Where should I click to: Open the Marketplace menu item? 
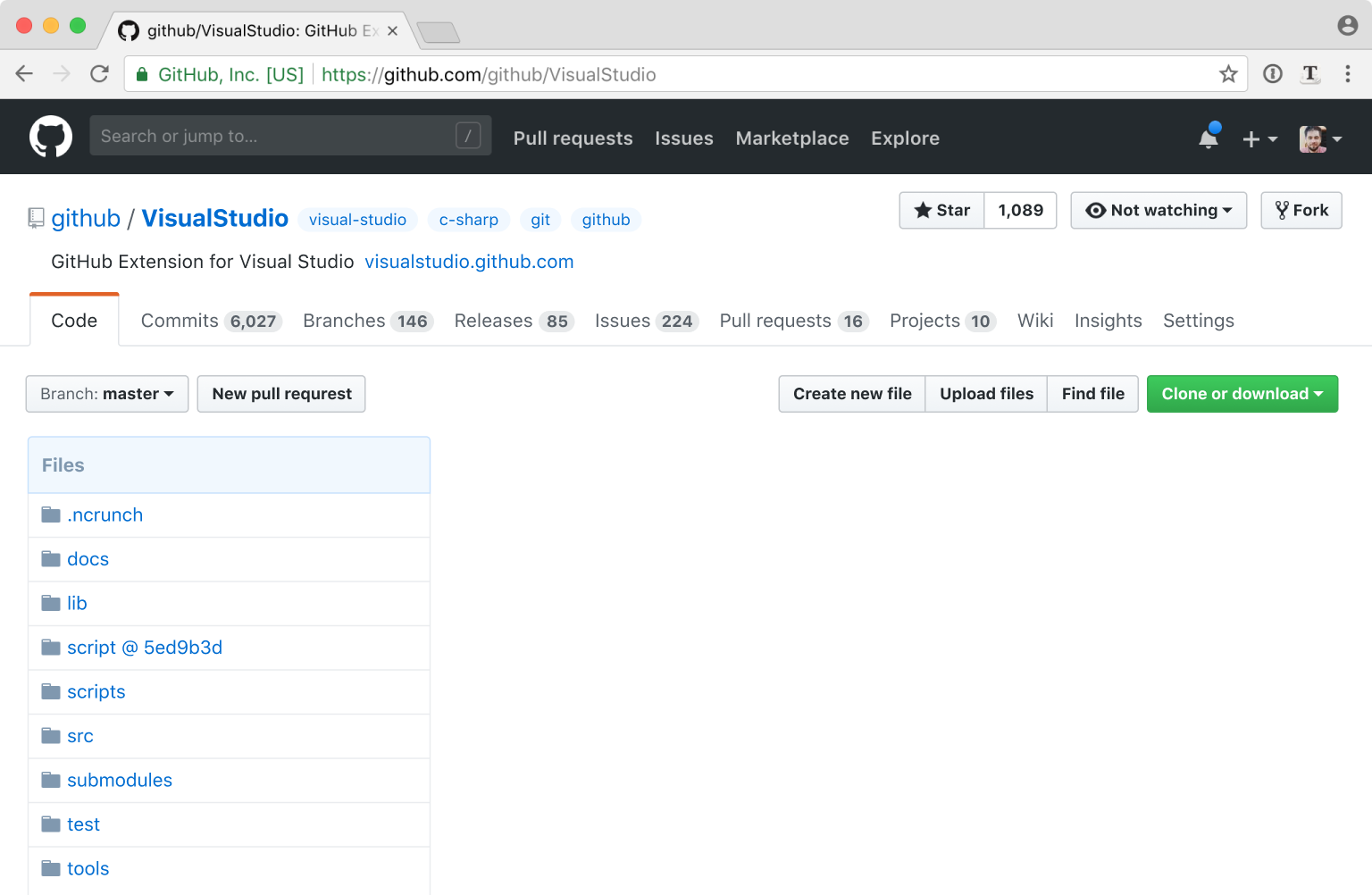(x=791, y=138)
